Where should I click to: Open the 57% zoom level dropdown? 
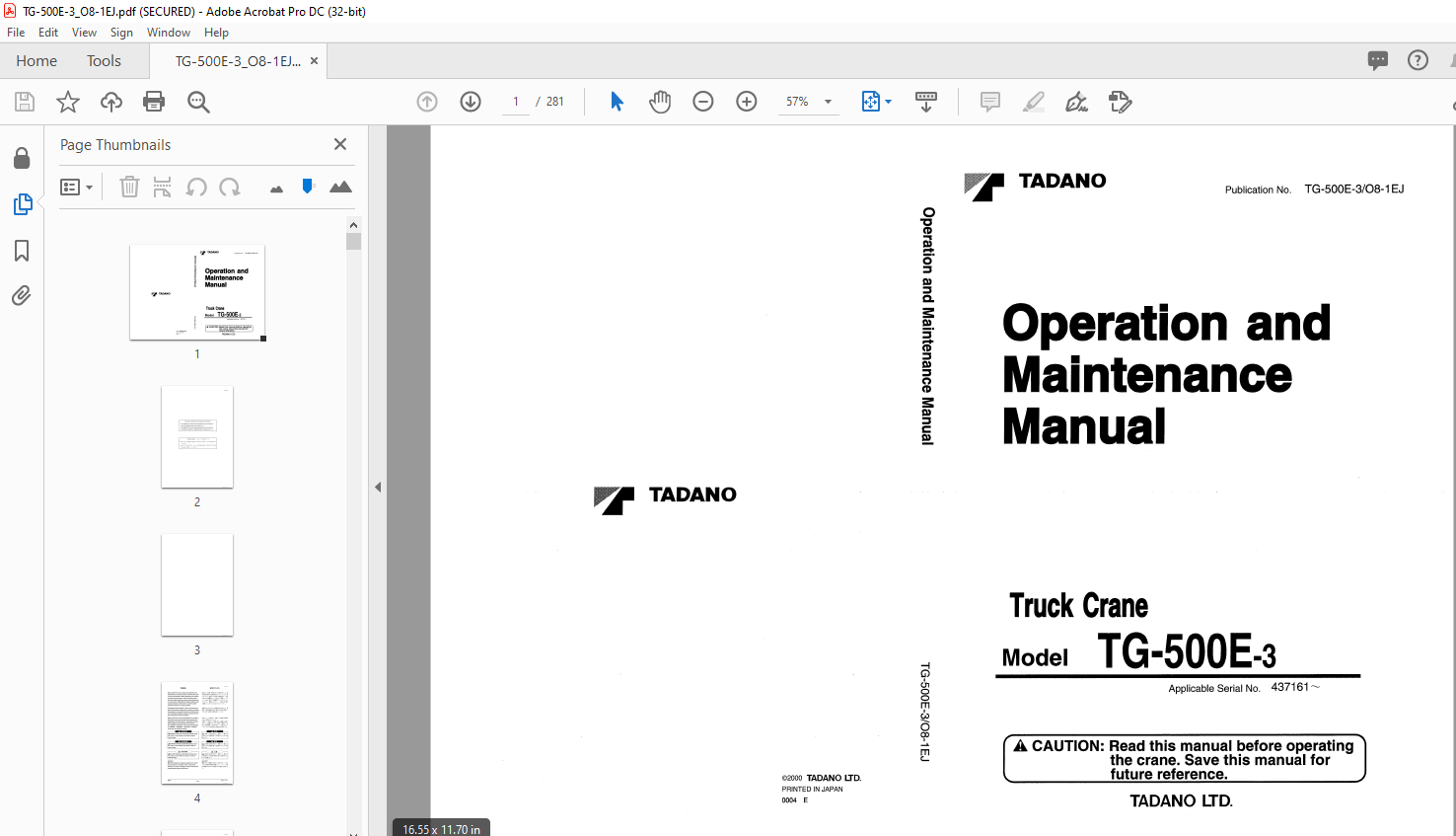point(808,102)
